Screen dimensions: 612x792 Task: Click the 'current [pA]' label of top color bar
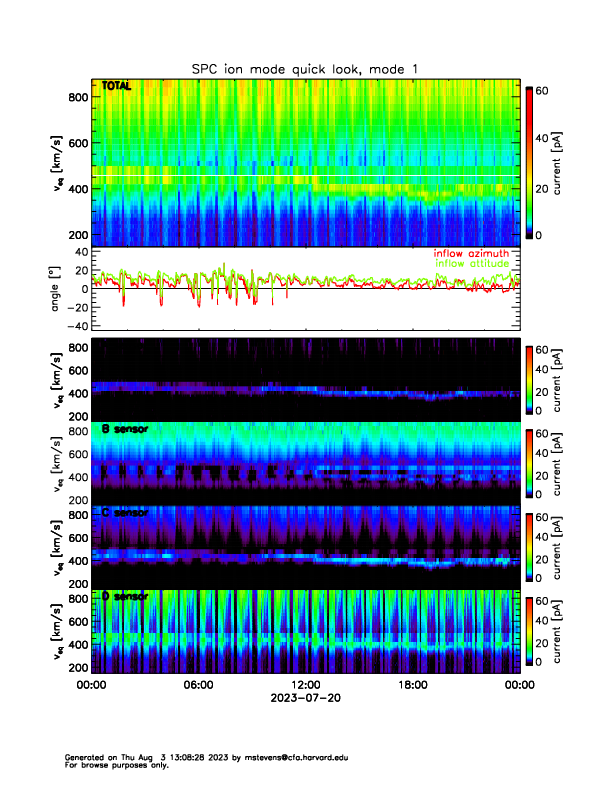click(569, 160)
